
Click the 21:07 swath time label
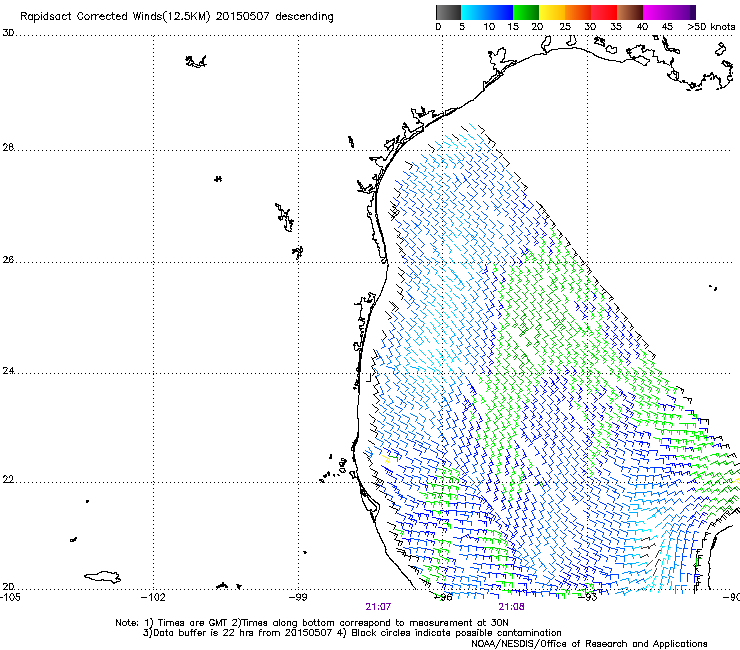click(378, 607)
